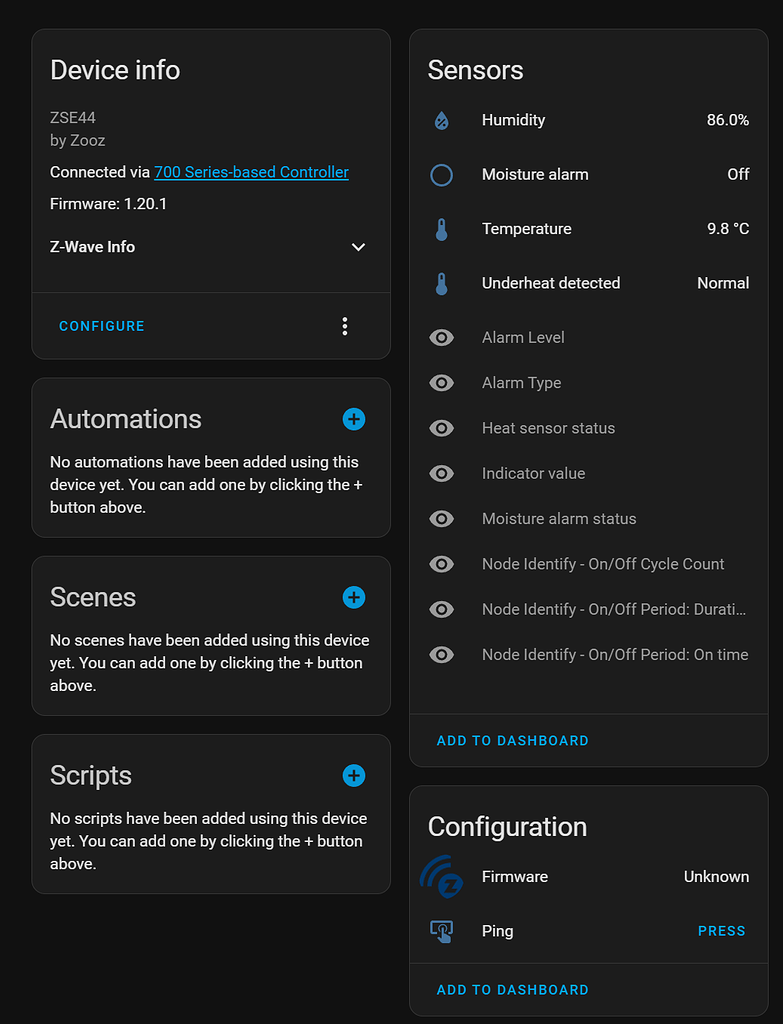Toggle visibility of Heat sensor status

441,428
